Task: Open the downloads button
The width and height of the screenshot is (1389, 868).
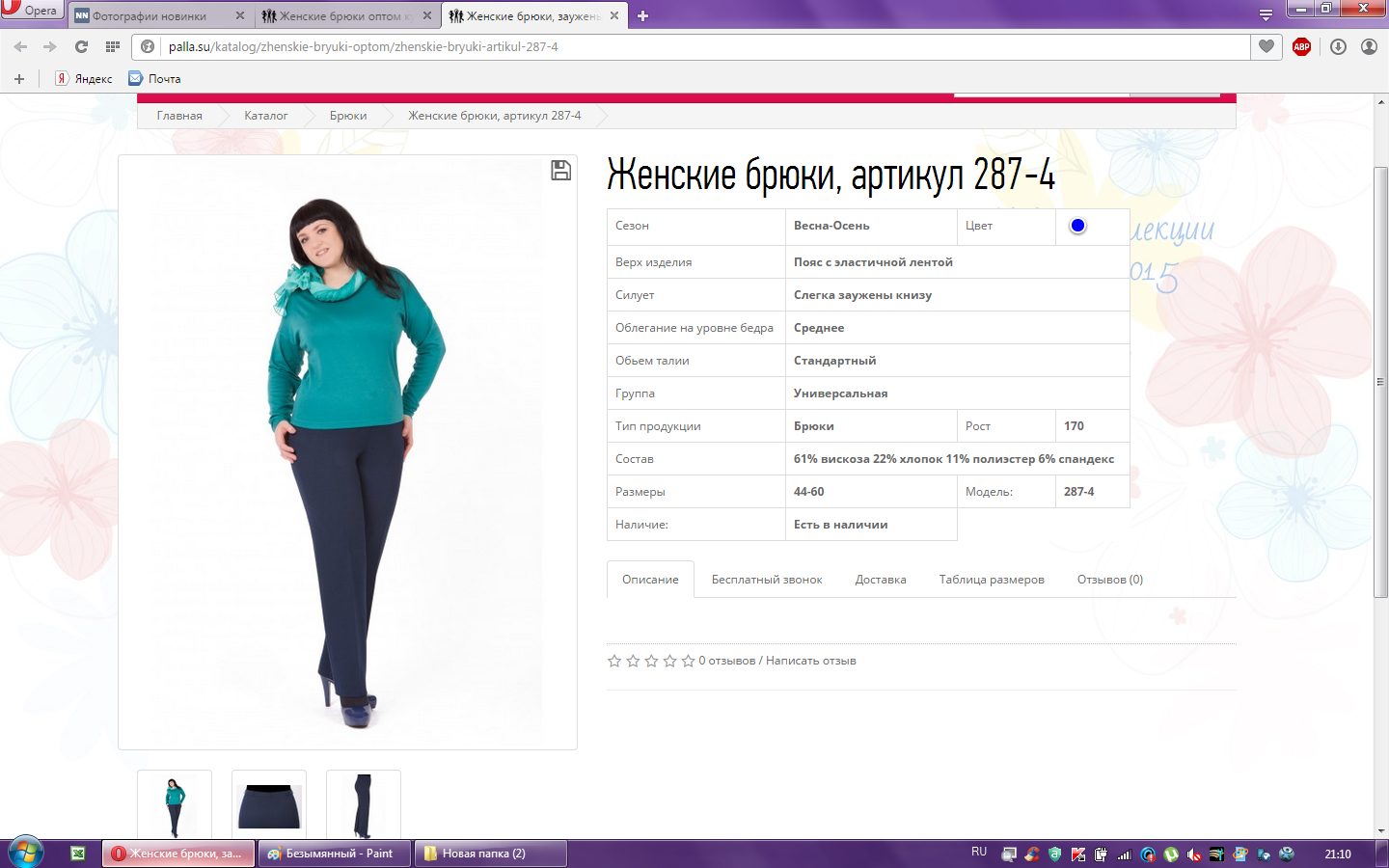Action: pyautogui.click(x=1338, y=46)
